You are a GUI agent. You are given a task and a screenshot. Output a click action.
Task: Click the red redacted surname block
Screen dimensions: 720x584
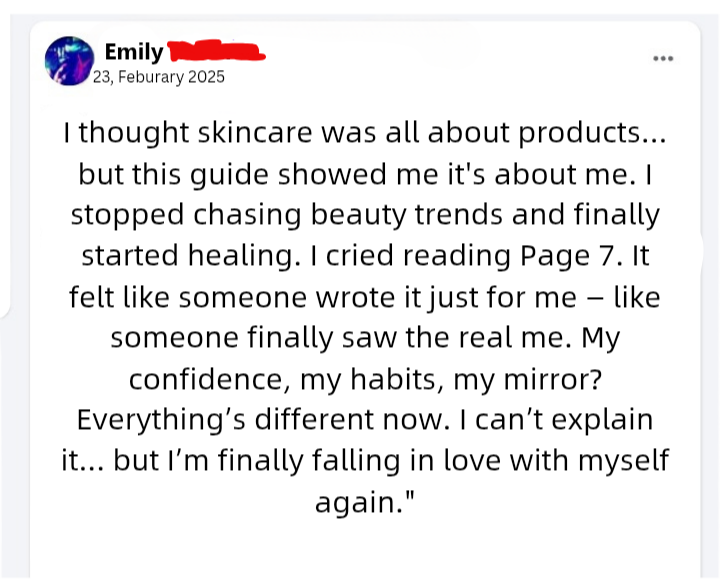click(x=216, y=50)
